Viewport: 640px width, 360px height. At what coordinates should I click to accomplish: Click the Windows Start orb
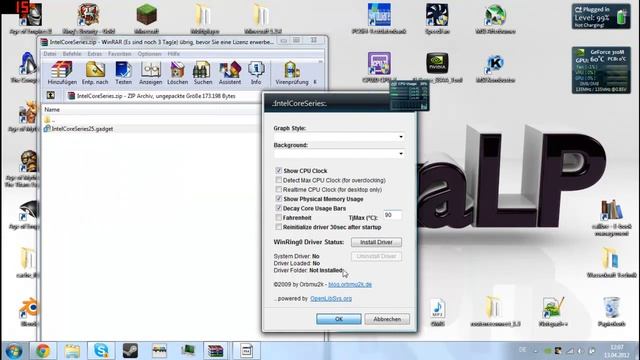point(14,351)
